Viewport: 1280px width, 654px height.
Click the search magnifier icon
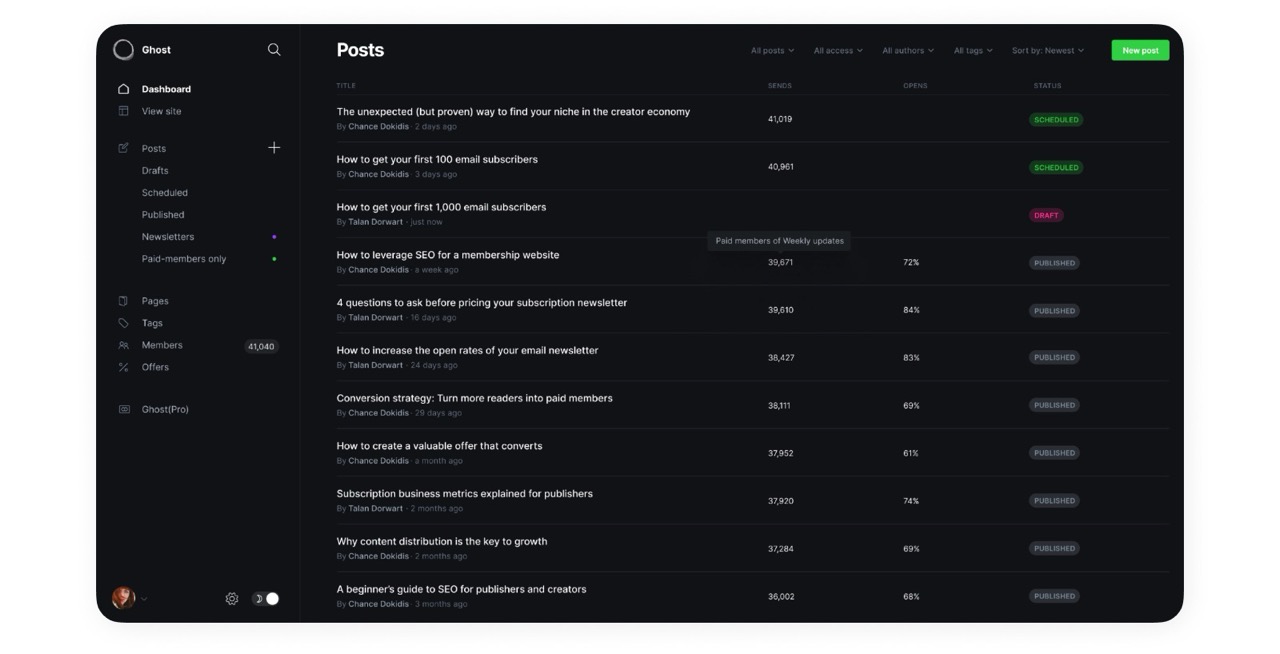click(x=274, y=49)
